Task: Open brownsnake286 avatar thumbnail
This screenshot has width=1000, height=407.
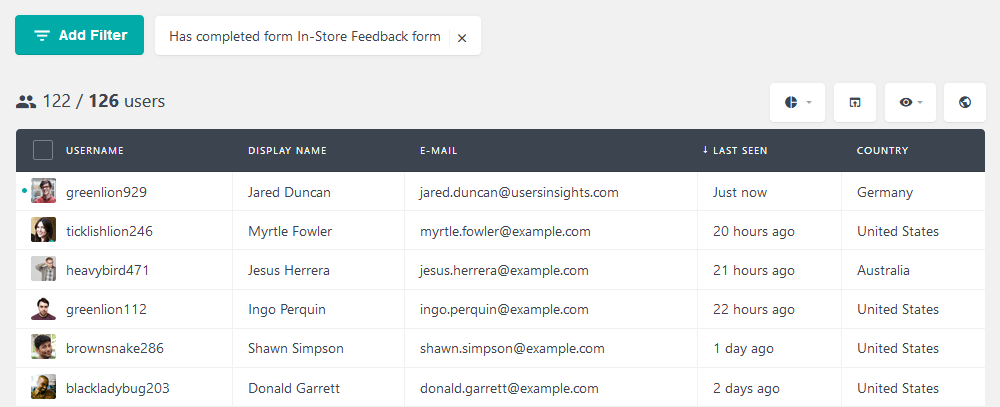Action: click(x=43, y=347)
